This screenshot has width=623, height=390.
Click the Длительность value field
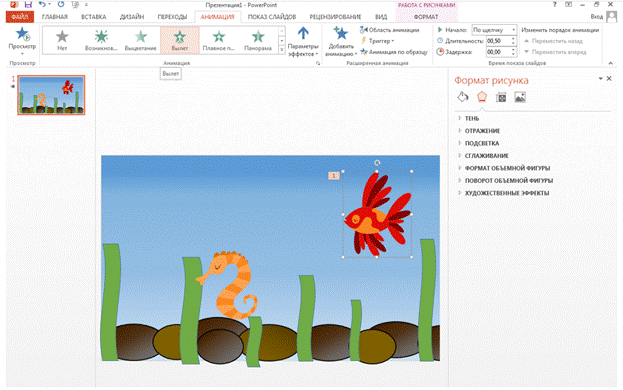pos(498,41)
